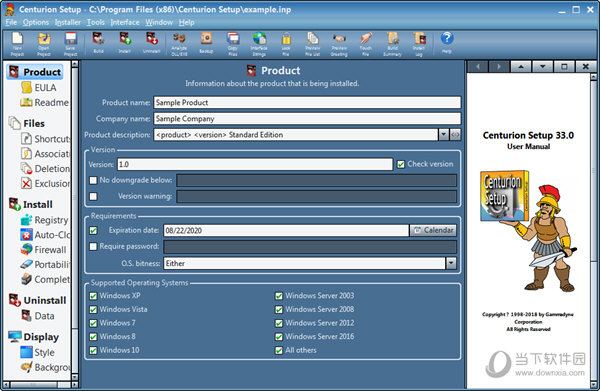600x391 pixels.
Task: Uncheck Windows Server 2003 support
Action: (x=279, y=296)
